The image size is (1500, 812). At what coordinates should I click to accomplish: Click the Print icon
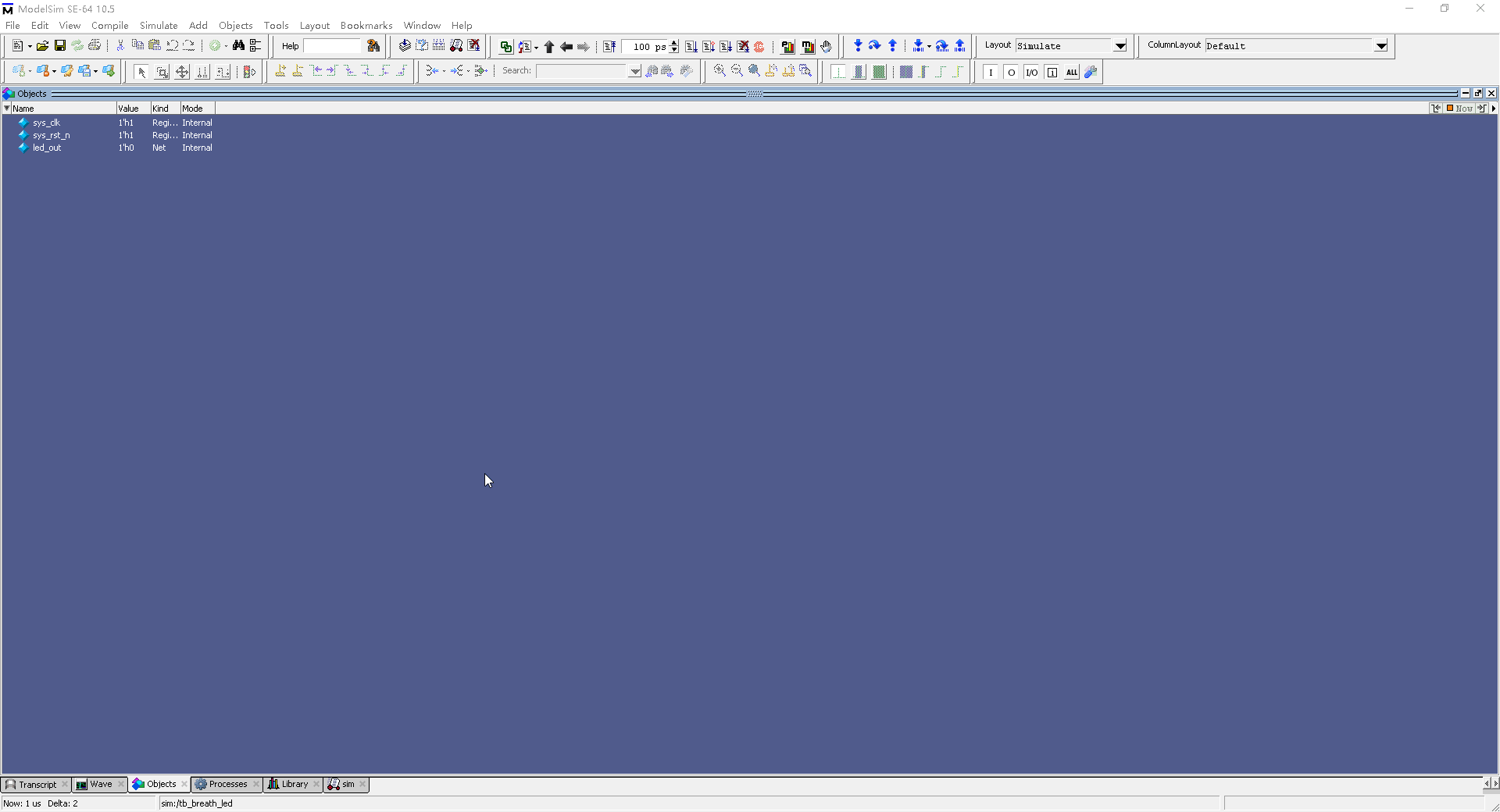95,46
